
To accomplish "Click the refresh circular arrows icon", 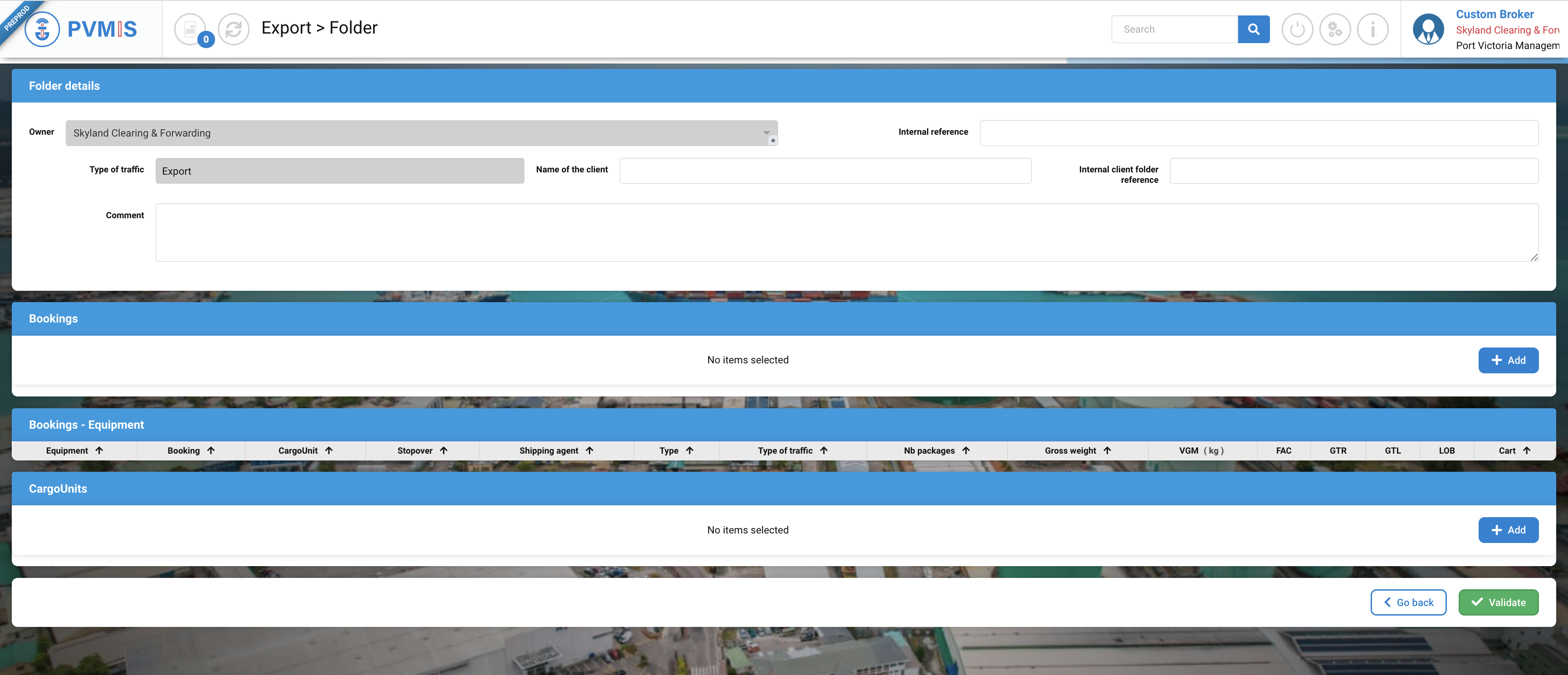I will (x=234, y=29).
